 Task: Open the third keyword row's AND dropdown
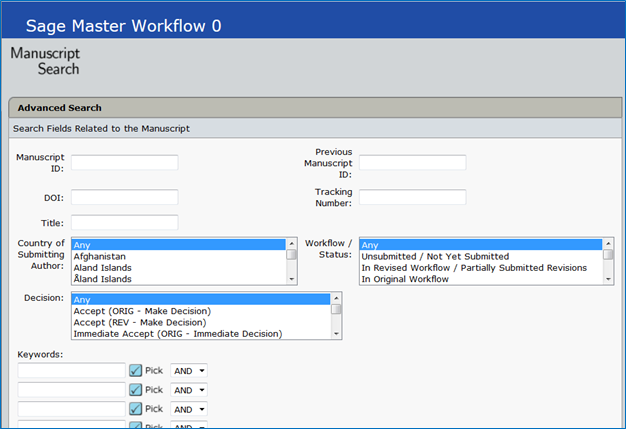pyautogui.click(x=189, y=409)
